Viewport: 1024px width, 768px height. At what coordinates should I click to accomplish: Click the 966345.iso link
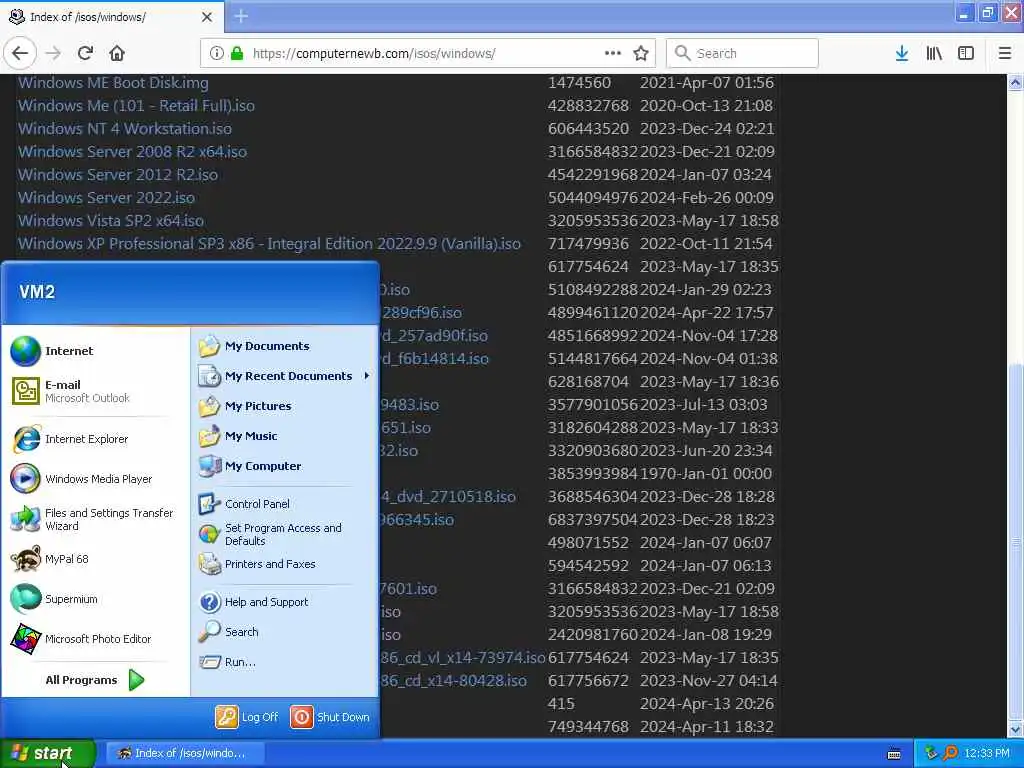pos(417,520)
